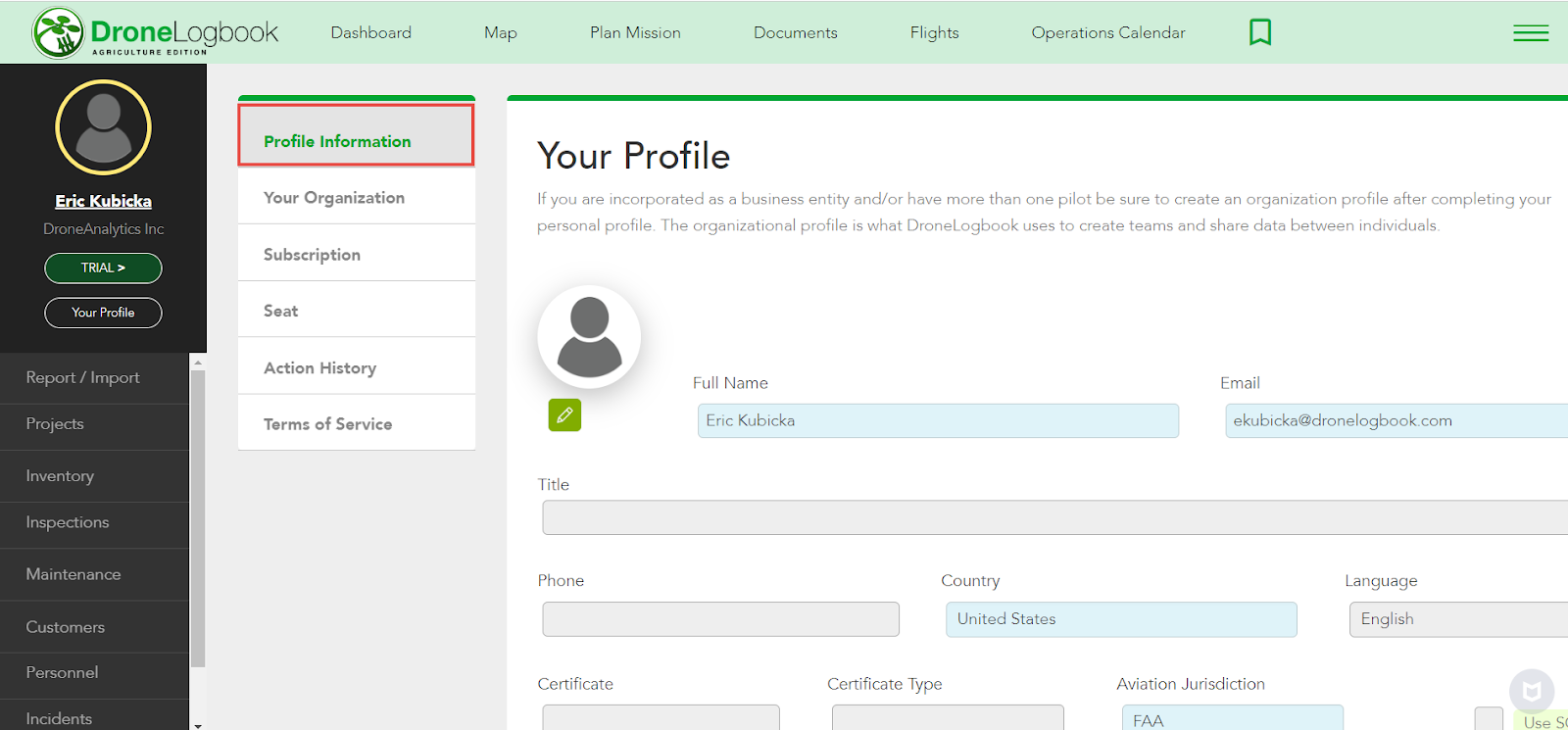Click sidebar scrollbar up arrow

point(198,362)
